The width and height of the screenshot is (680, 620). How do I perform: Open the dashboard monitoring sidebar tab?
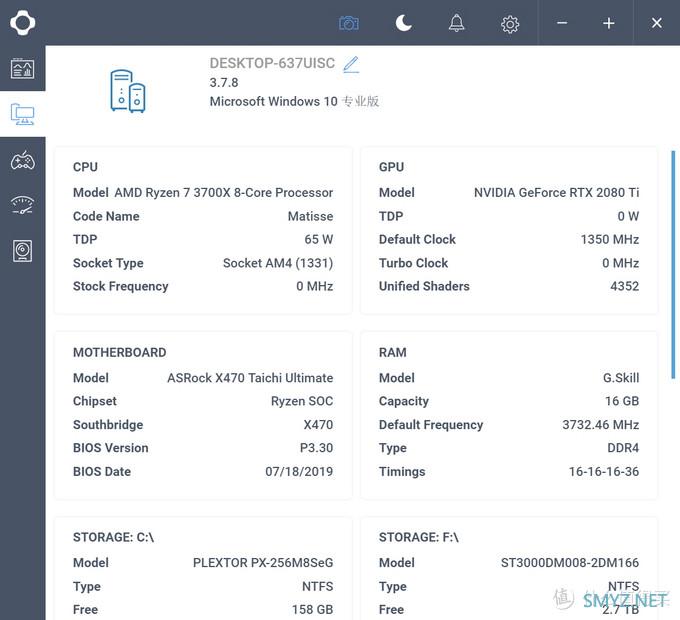click(x=23, y=68)
